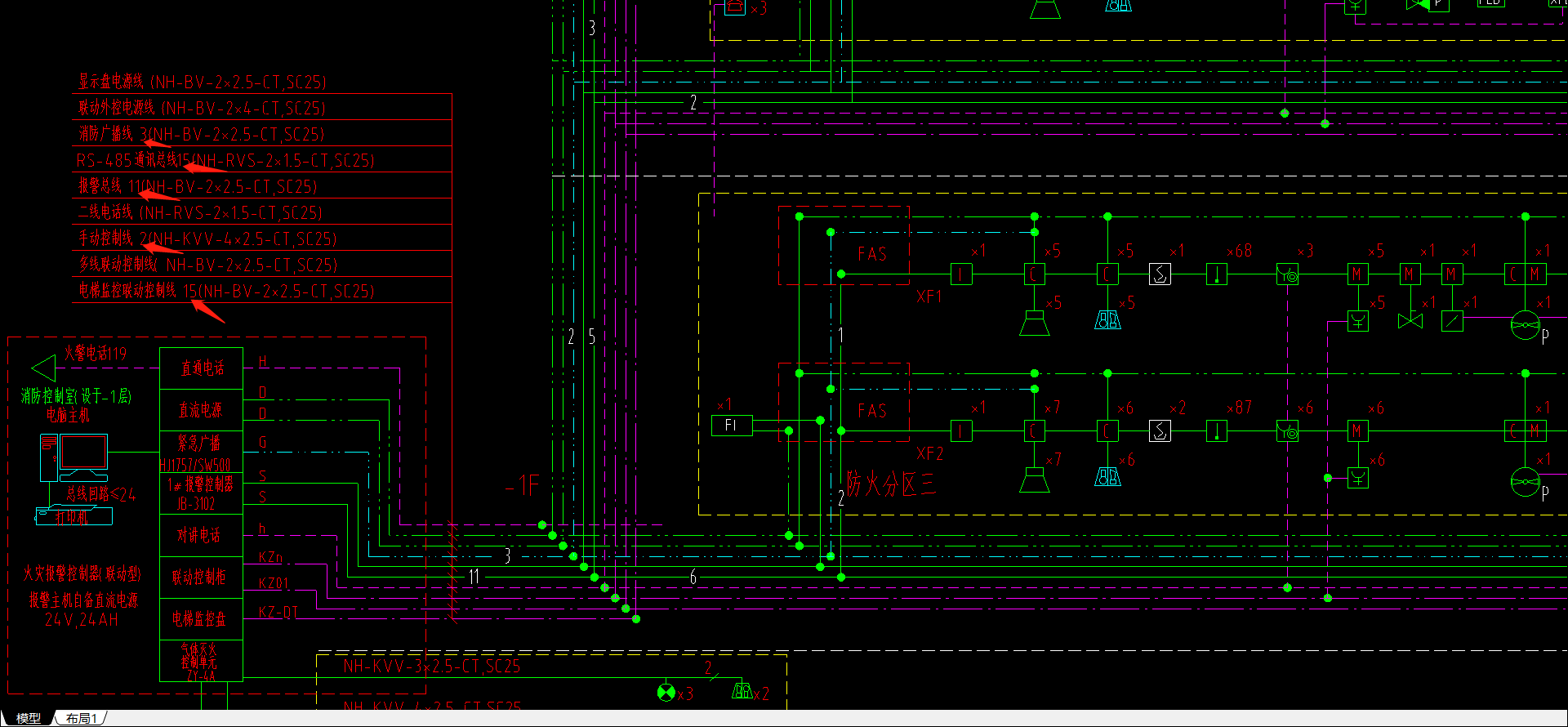Select the white FI box symbol

click(731, 426)
